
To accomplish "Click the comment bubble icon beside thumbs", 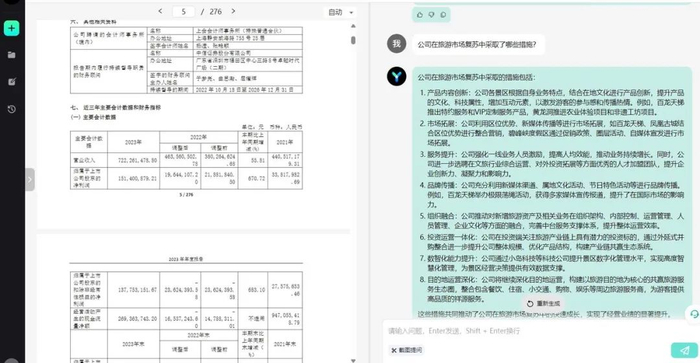I will coord(443,15).
